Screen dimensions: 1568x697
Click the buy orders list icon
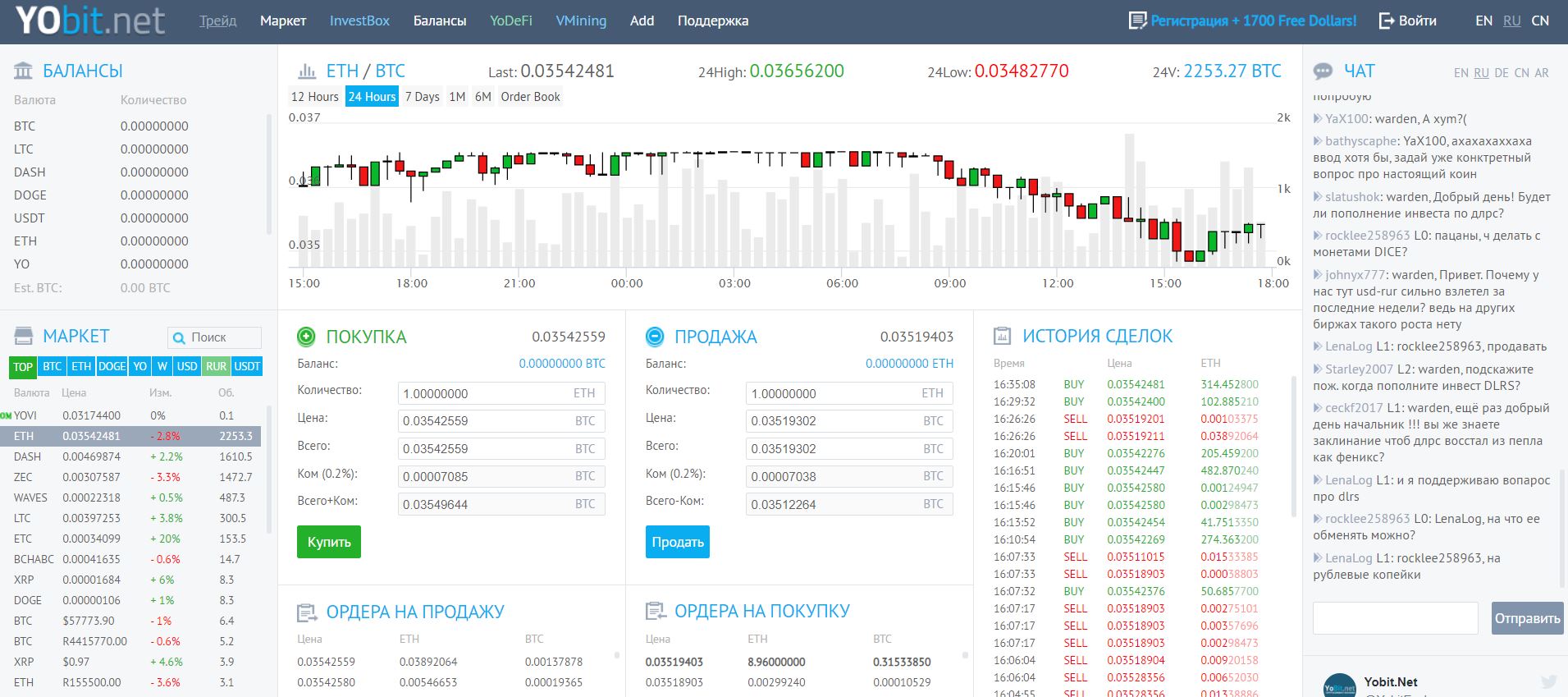pyautogui.click(x=656, y=611)
